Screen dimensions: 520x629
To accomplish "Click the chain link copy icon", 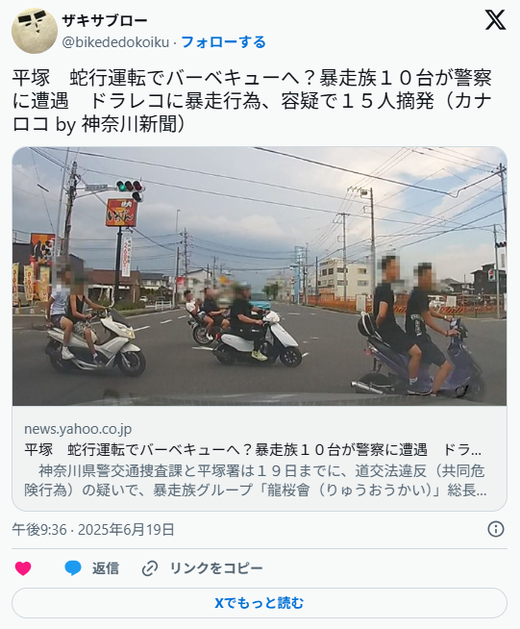I will pyautogui.click(x=150, y=568).
